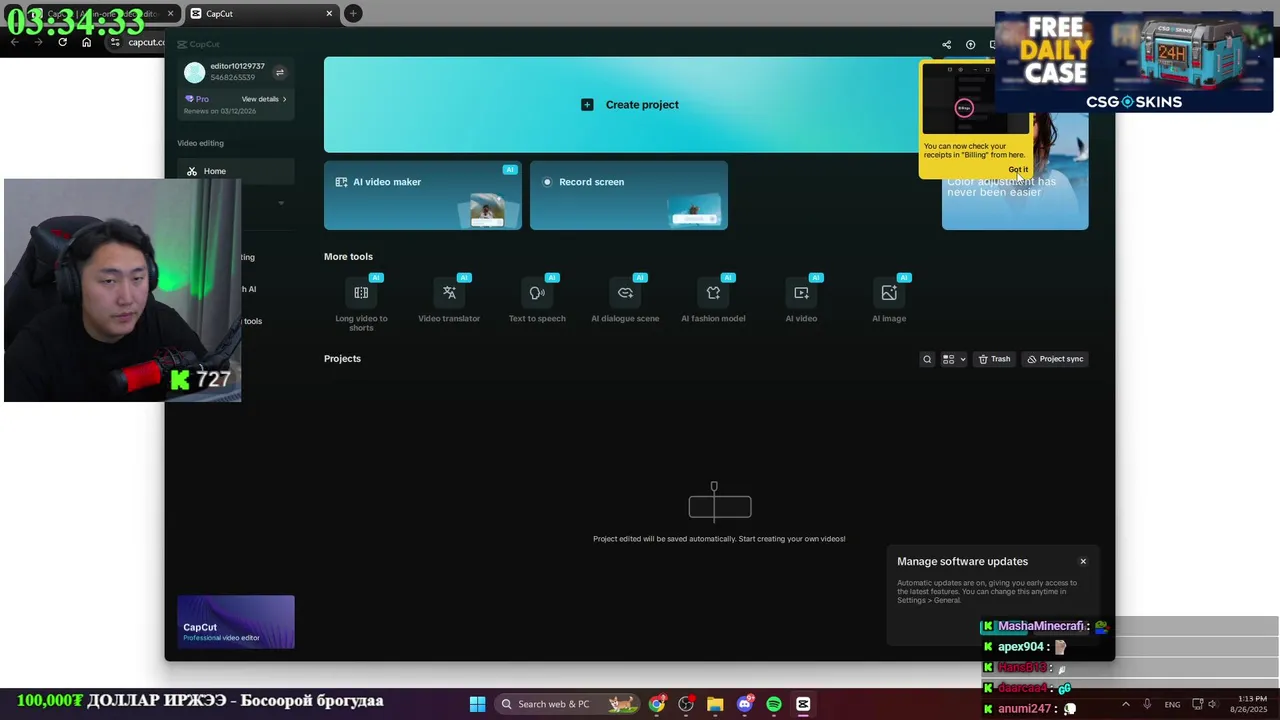Open Discord from taskbar
Viewport: 1280px width, 720px height.
click(x=744, y=704)
